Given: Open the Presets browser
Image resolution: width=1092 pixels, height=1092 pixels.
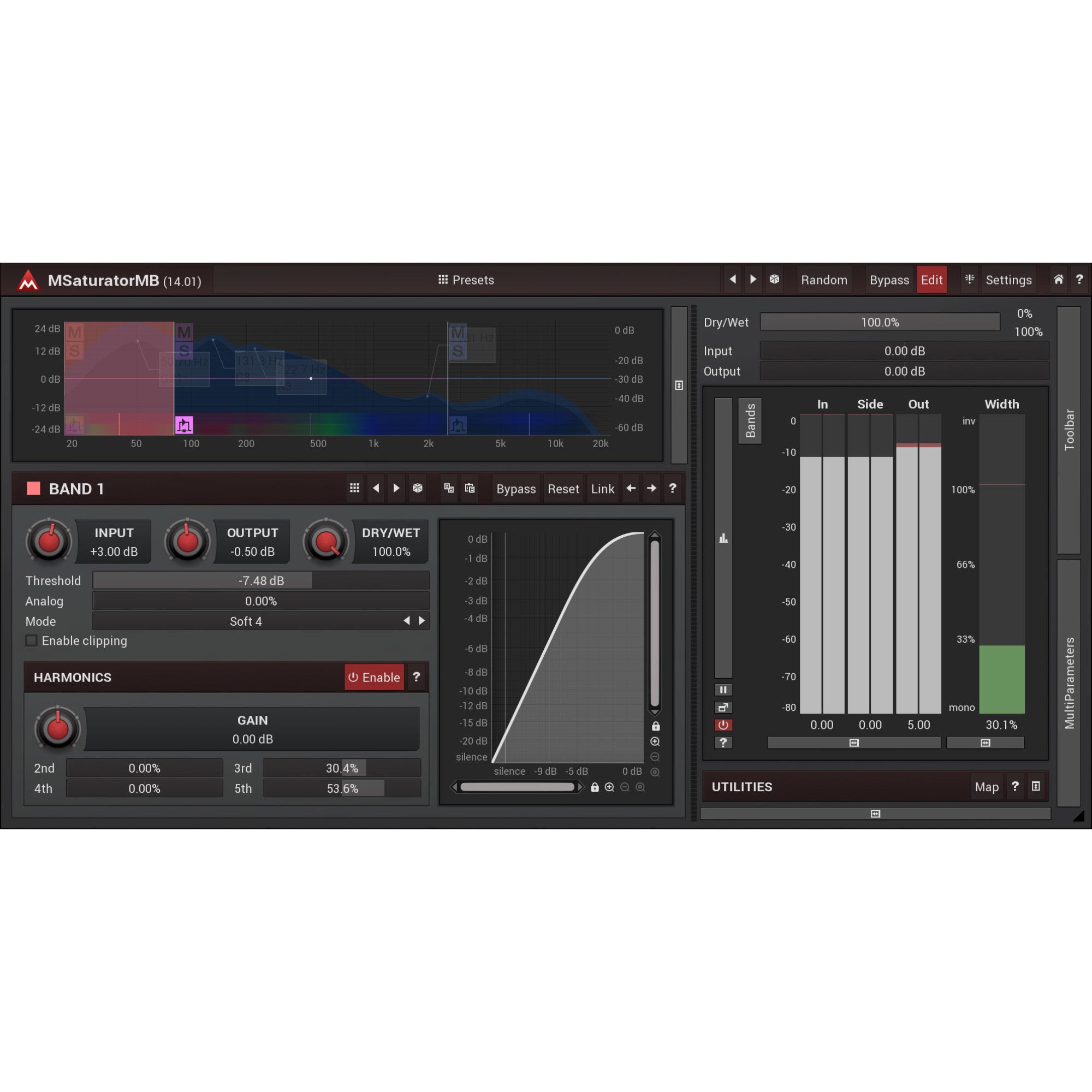Looking at the screenshot, I should point(466,280).
